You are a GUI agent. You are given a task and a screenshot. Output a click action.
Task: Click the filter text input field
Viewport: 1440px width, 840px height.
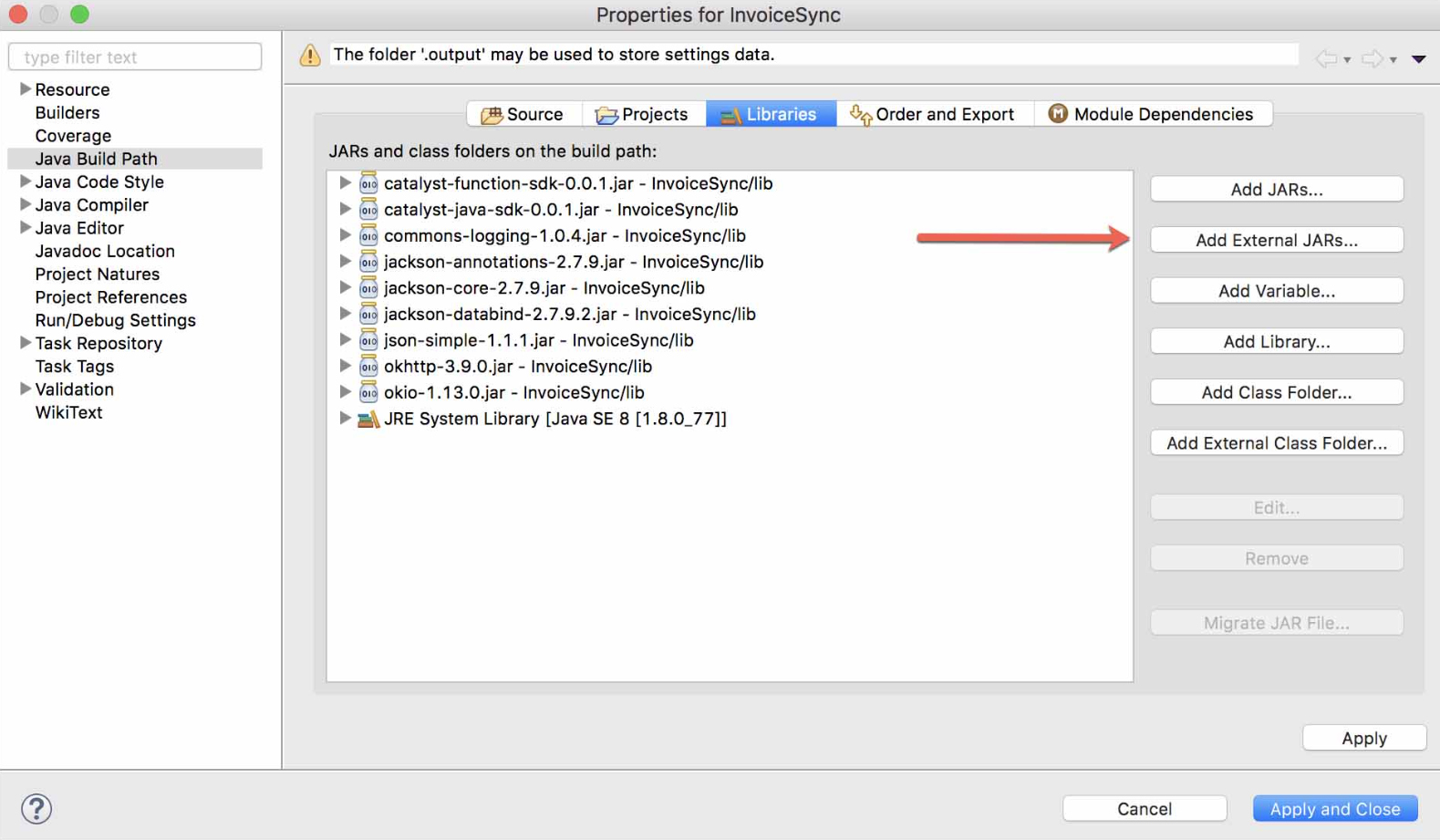click(x=135, y=57)
